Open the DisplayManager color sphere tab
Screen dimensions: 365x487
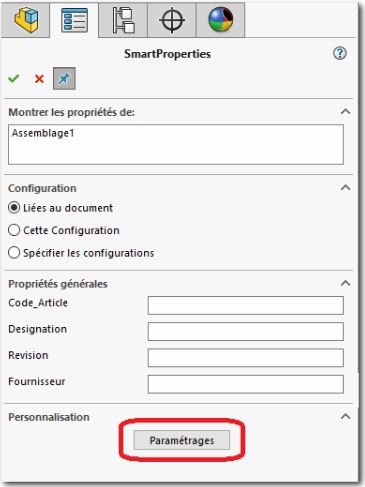tap(220, 20)
